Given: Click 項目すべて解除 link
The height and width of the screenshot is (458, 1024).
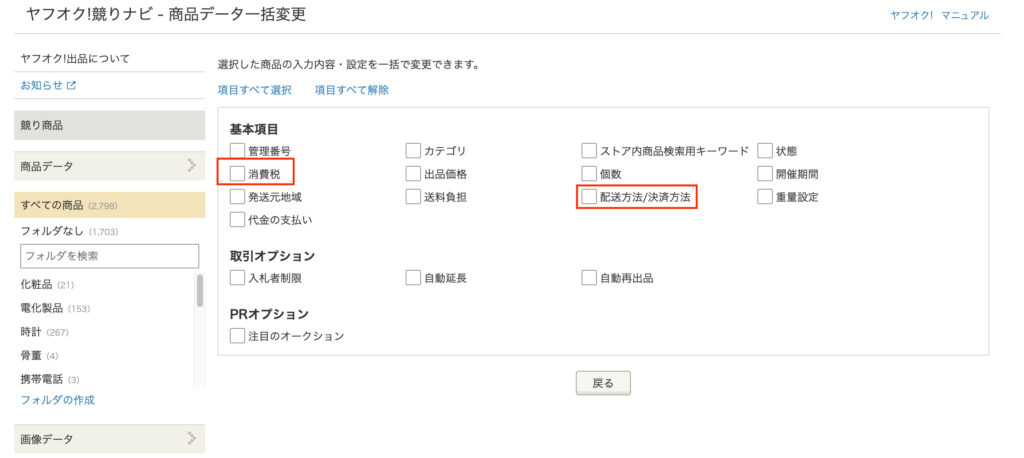Looking at the screenshot, I should pyautogui.click(x=351, y=90).
